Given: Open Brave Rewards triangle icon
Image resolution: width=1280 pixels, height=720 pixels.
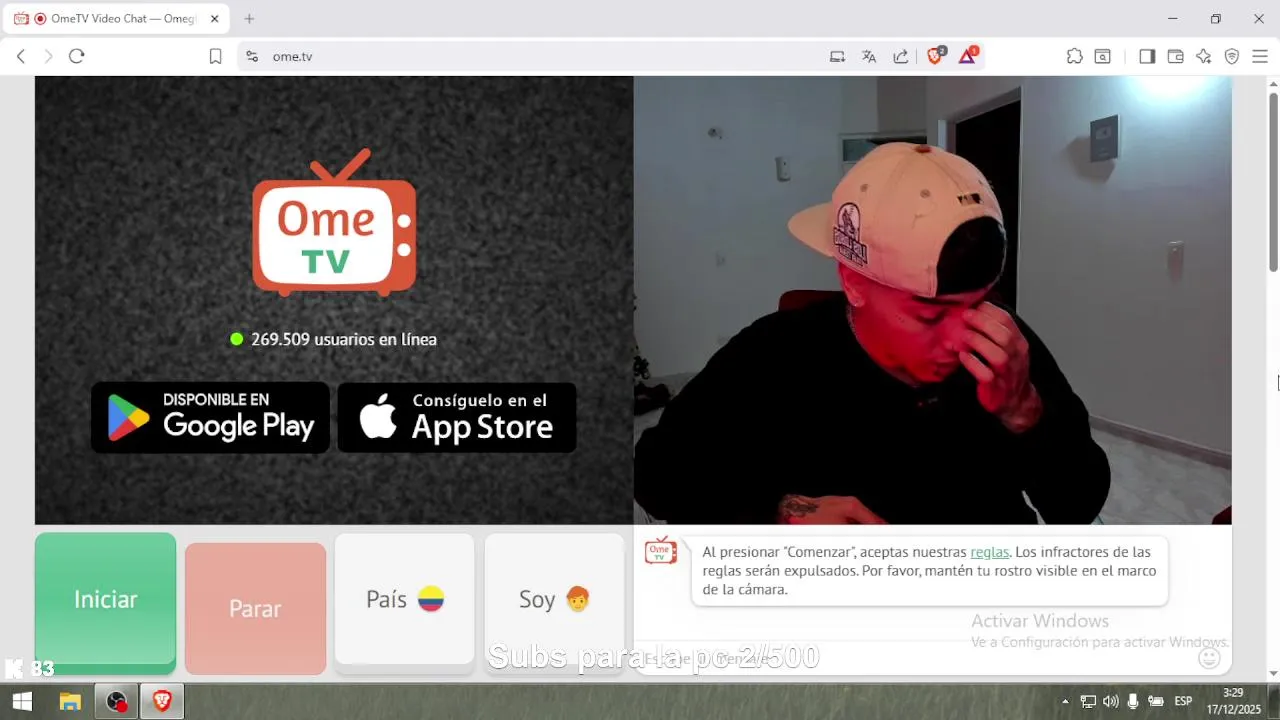Looking at the screenshot, I should coord(968,56).
